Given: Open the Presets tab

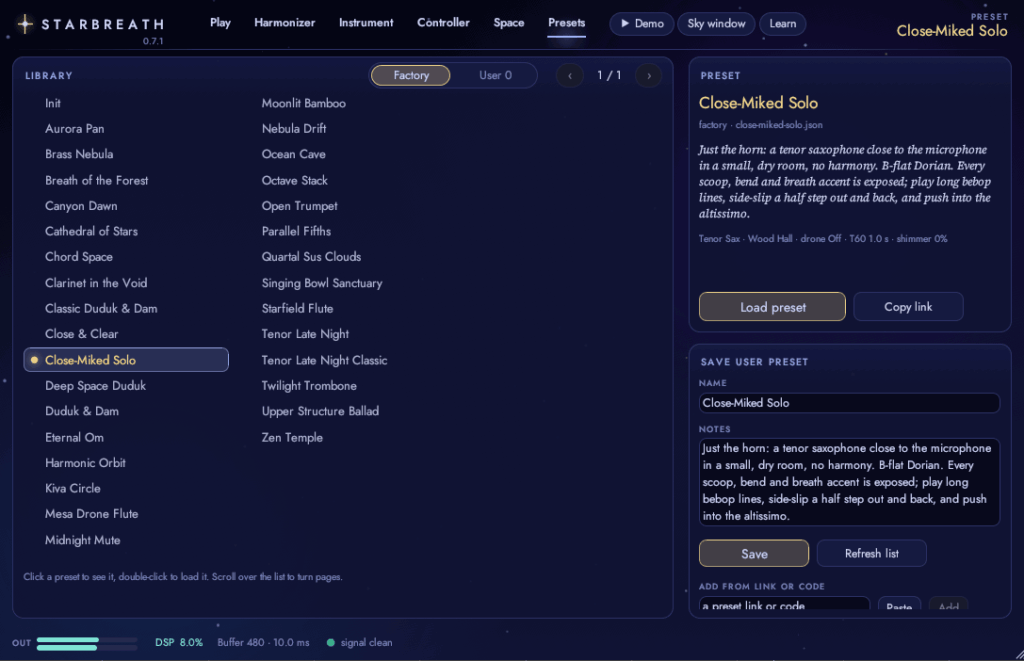Looking at the screenshot, I should (566, 23).
